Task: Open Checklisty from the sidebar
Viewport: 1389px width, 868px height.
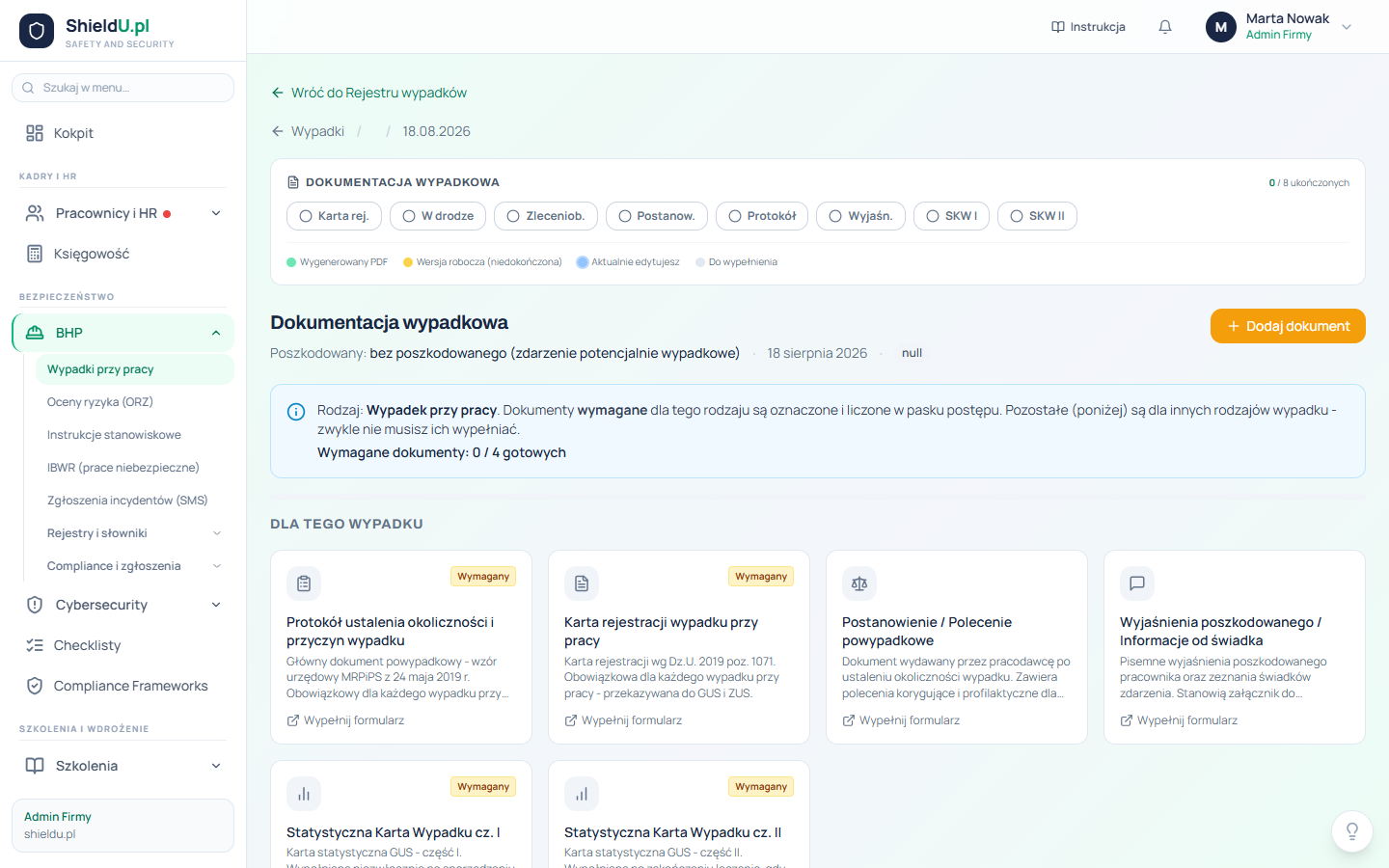Action: tap(123, 645)
